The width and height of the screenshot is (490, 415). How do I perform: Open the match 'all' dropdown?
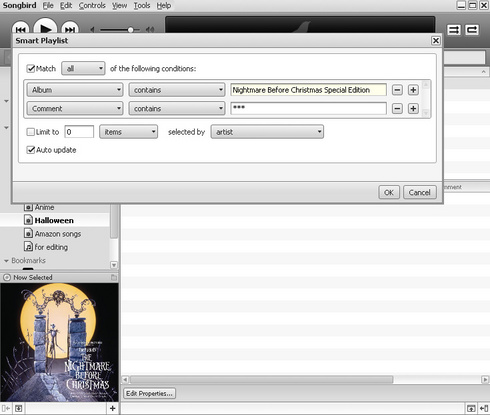pos(83,69)
